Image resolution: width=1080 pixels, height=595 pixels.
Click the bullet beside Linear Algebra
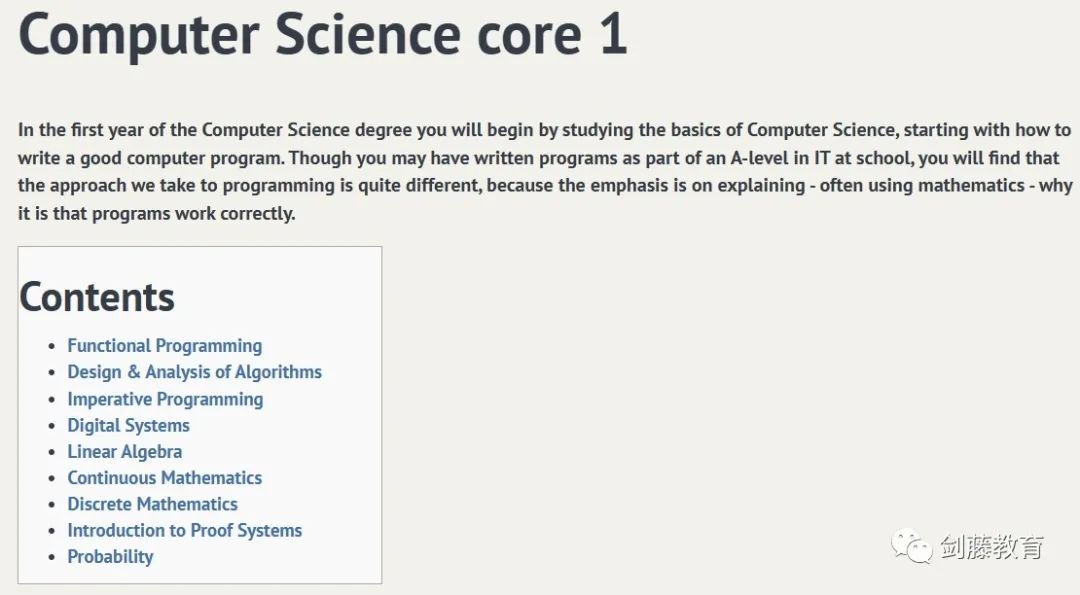pyautogui.click(x=52, y=452)
